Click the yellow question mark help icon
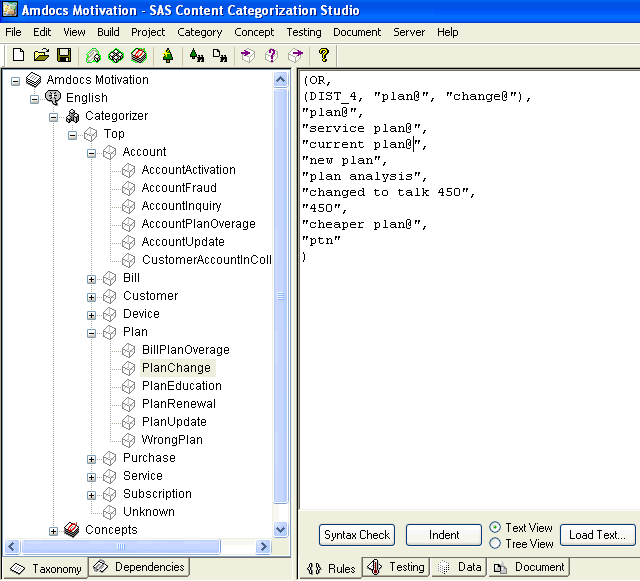 tap(324, 55)
